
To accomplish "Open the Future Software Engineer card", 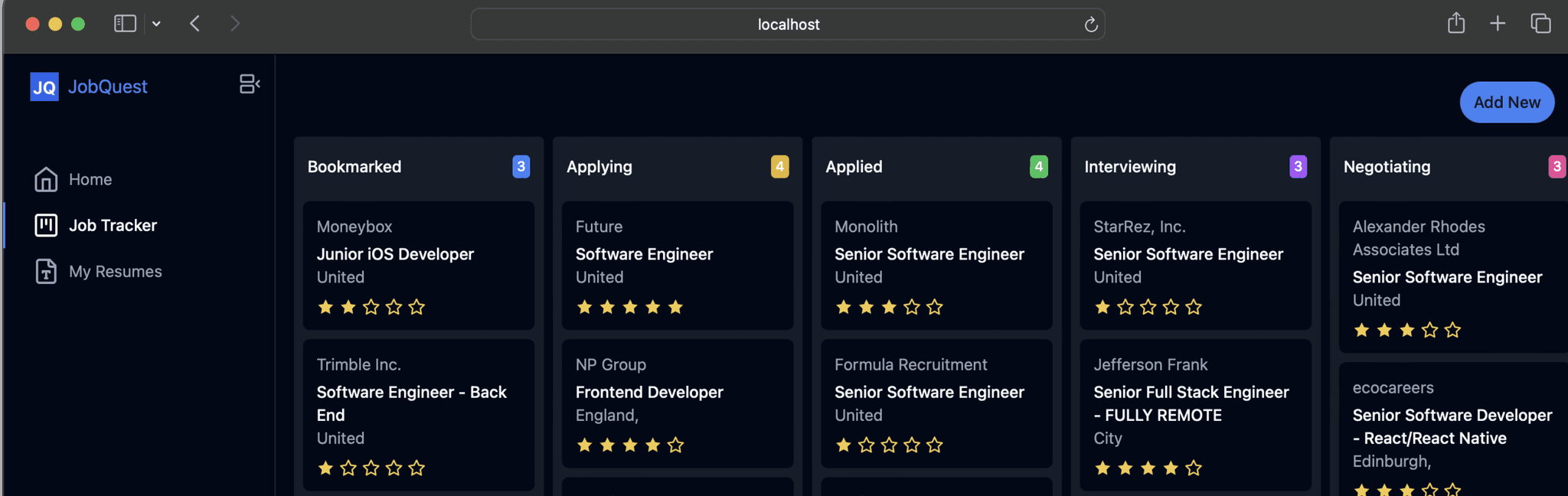I will pyautogui.click(x=678, y=266).
